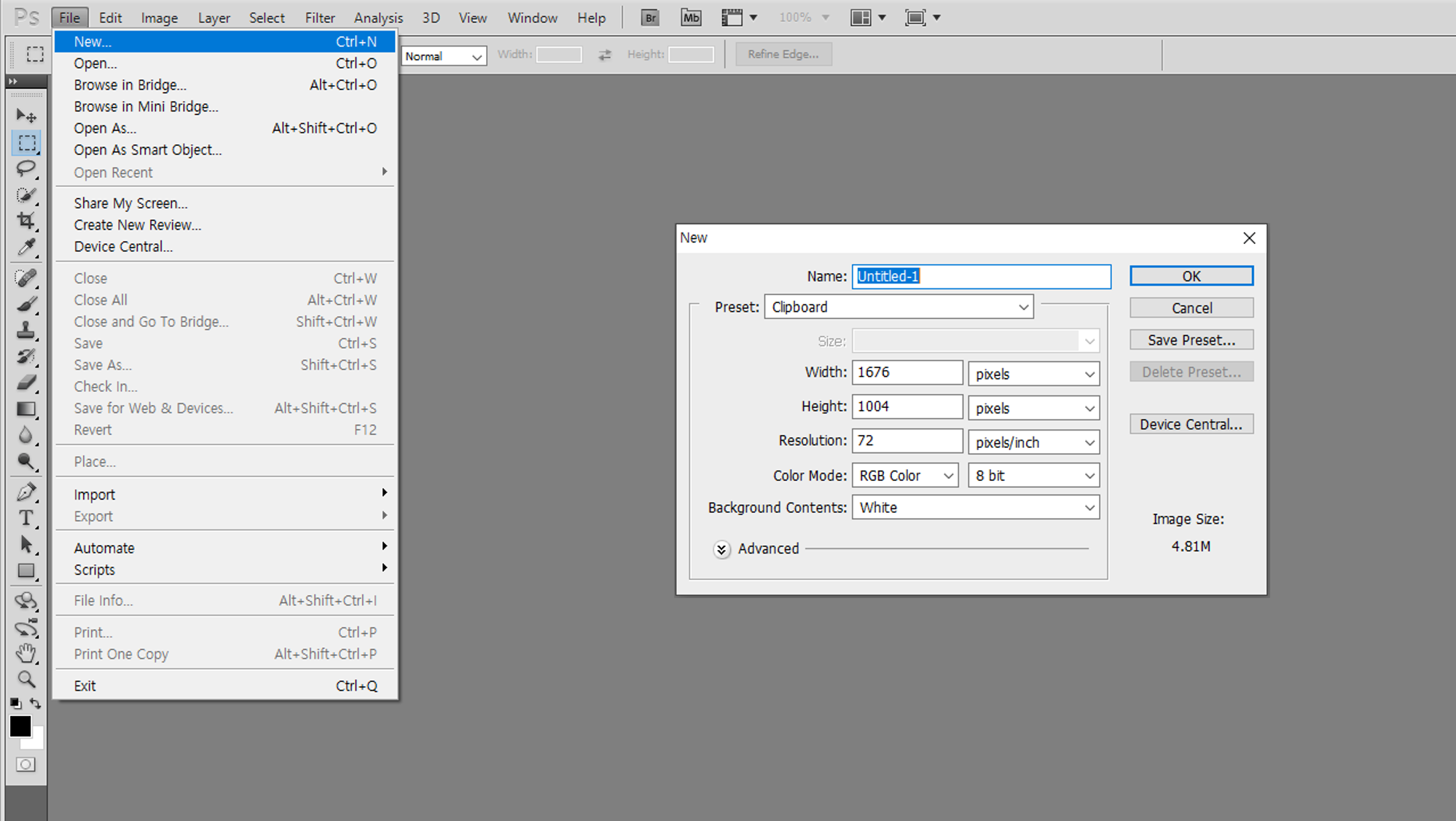Click the black foreground color swatch
The width and height of the screenshot is (1456, 821).
point(20,726)
